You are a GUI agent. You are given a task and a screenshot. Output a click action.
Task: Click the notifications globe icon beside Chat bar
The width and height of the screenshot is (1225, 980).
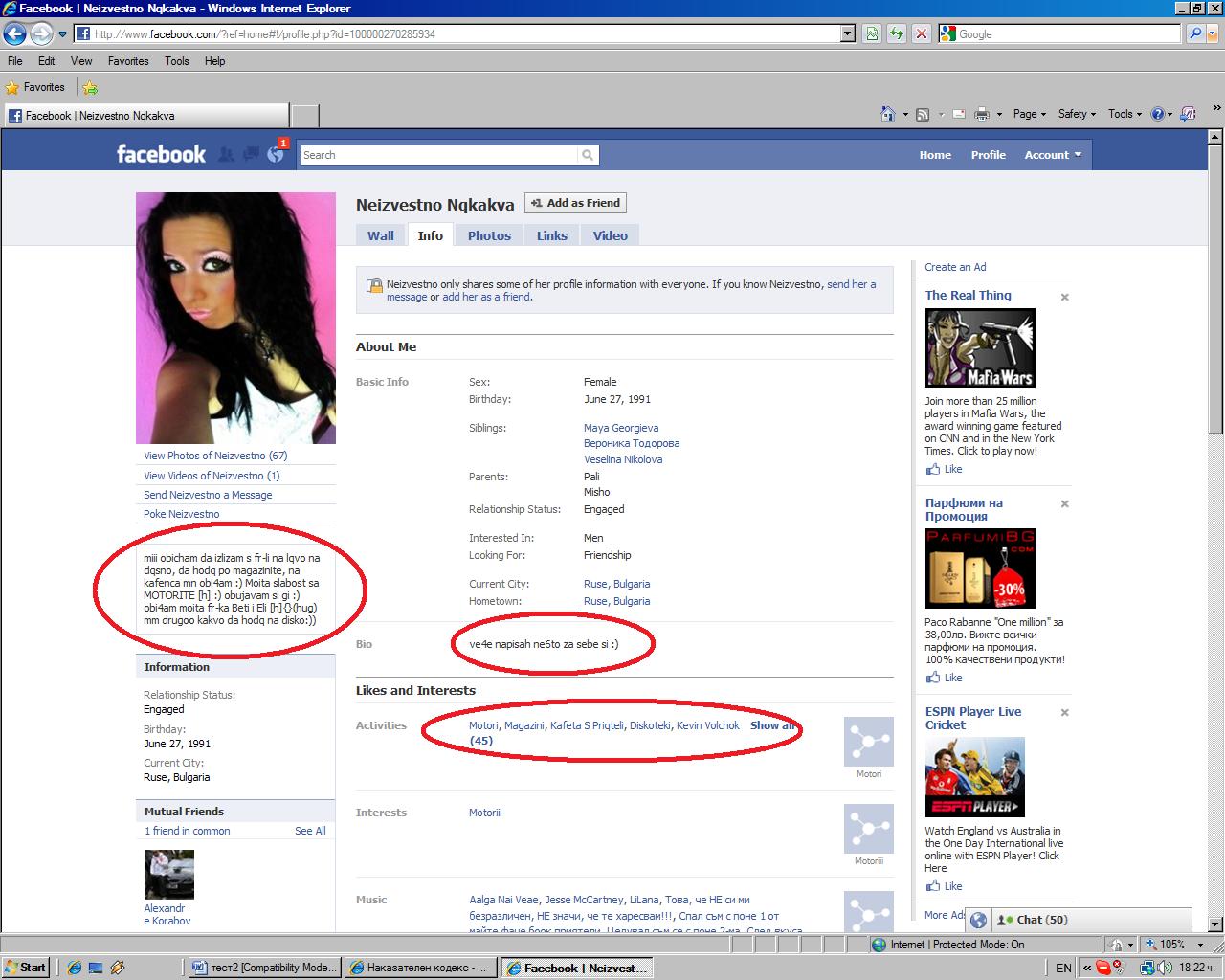point(978,920)
